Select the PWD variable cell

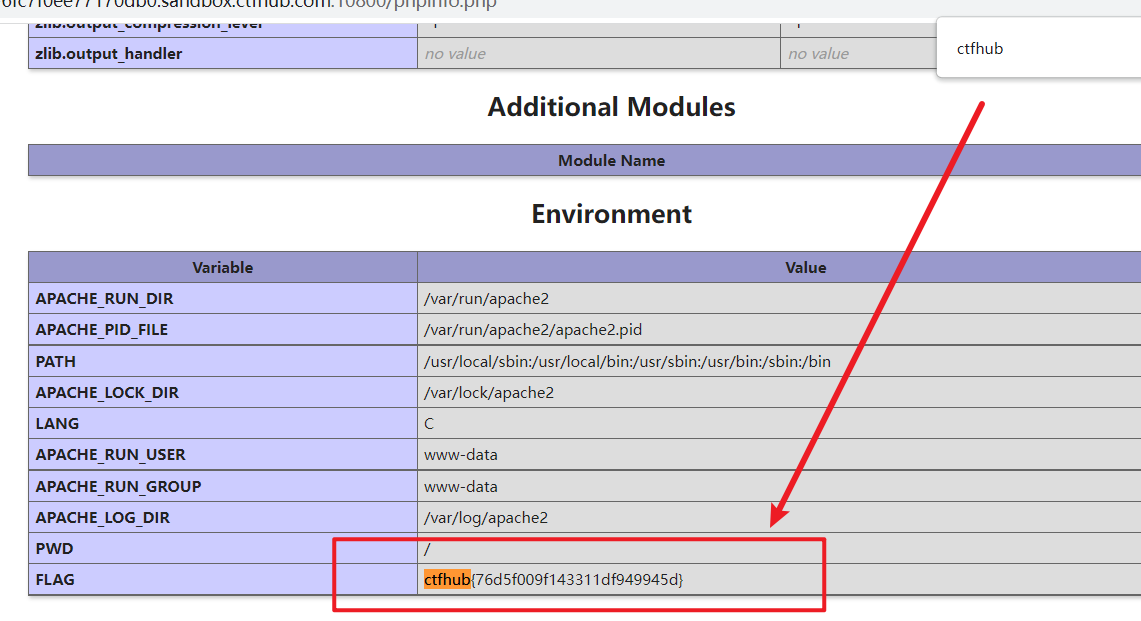coord(223,548)
